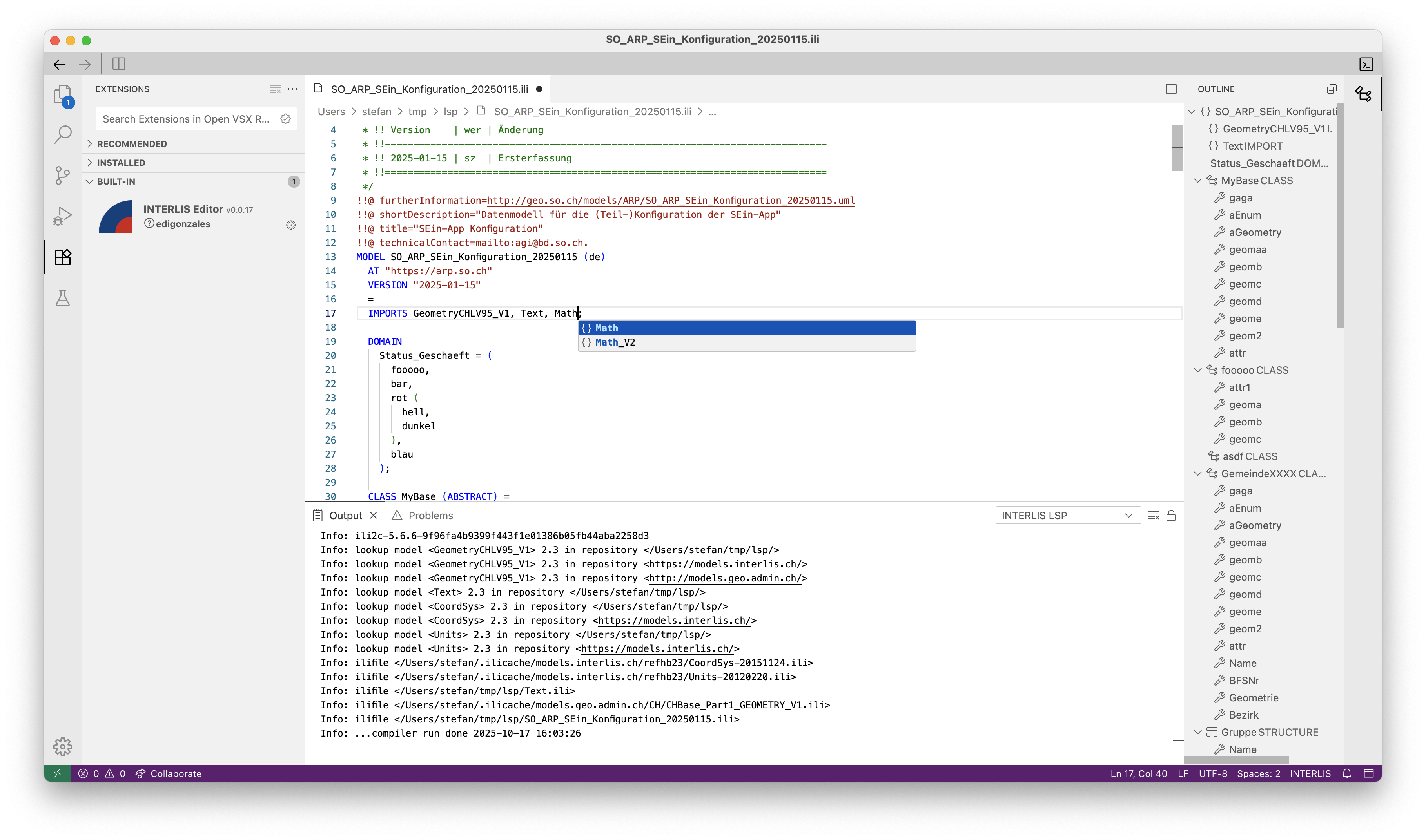The width and height of the screenshot is (1426, 840).
Task: Open the Run and Debug view
Action: (62, 216)
